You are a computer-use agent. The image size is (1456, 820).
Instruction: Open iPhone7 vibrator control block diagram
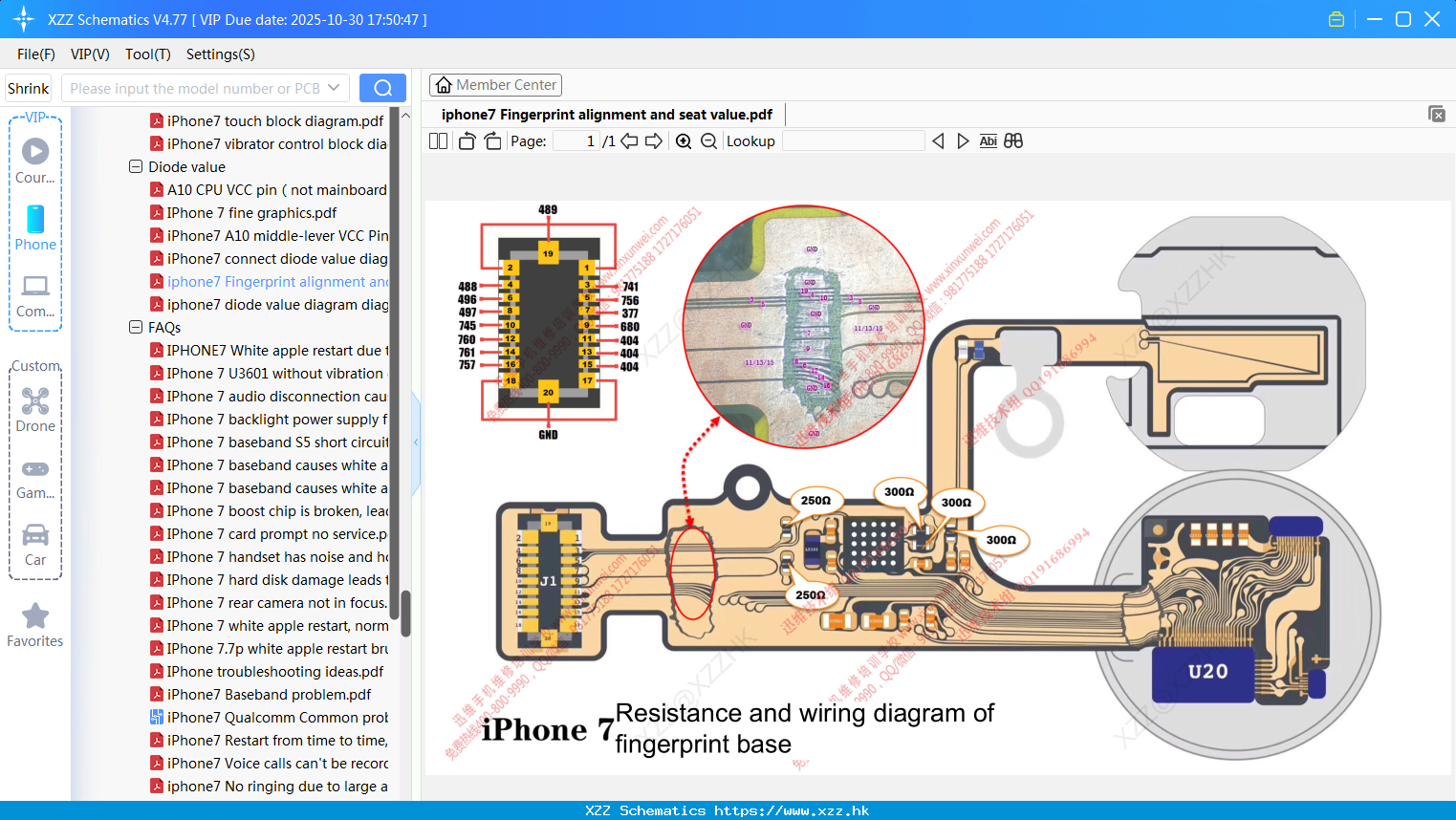click(270, 144)
